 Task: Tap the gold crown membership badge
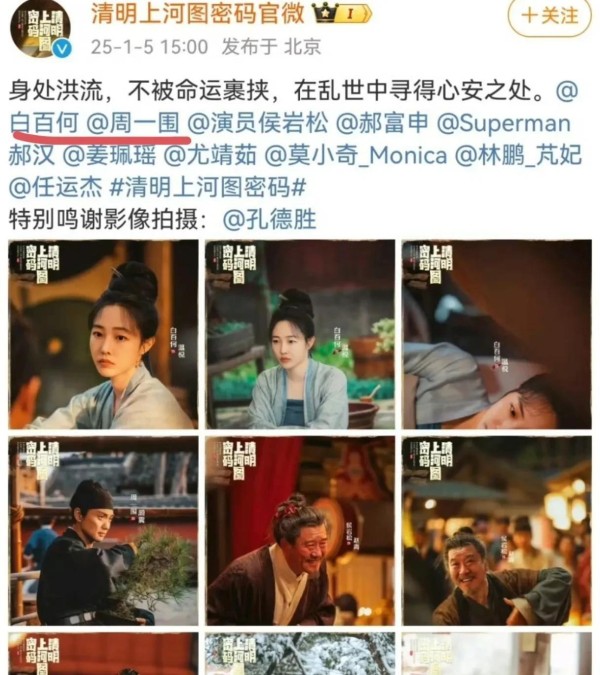pyautogui.click(x=342, y=14)
